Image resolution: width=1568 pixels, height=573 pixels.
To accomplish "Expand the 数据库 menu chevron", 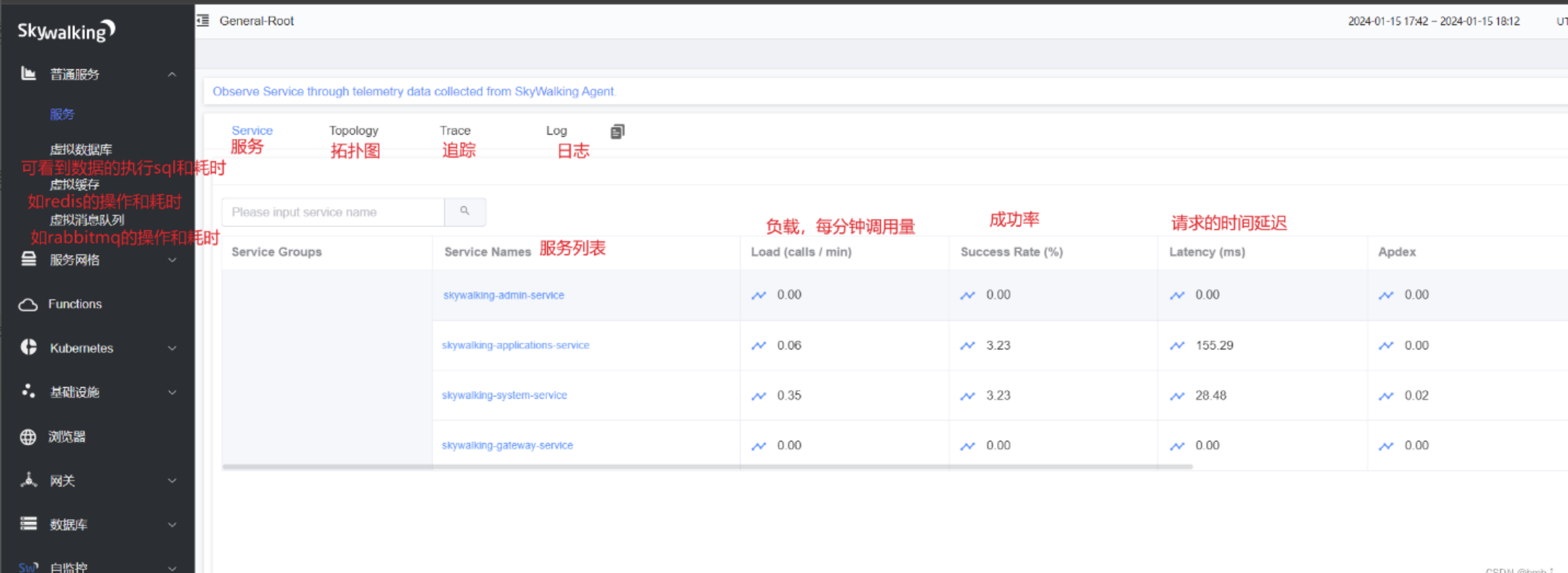I will (x=172, y=525).
